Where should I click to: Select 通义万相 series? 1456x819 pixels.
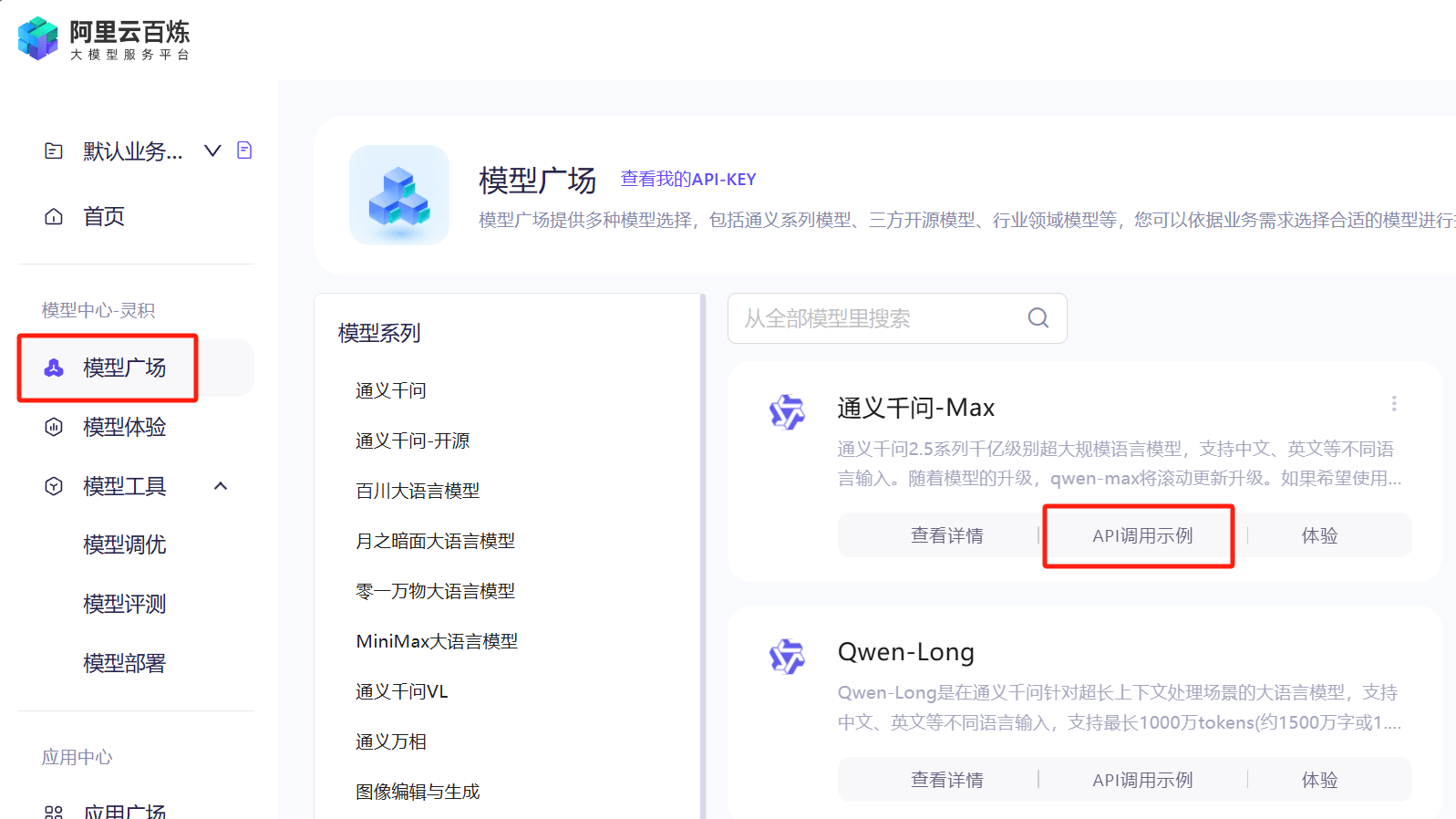coord(391,741)
